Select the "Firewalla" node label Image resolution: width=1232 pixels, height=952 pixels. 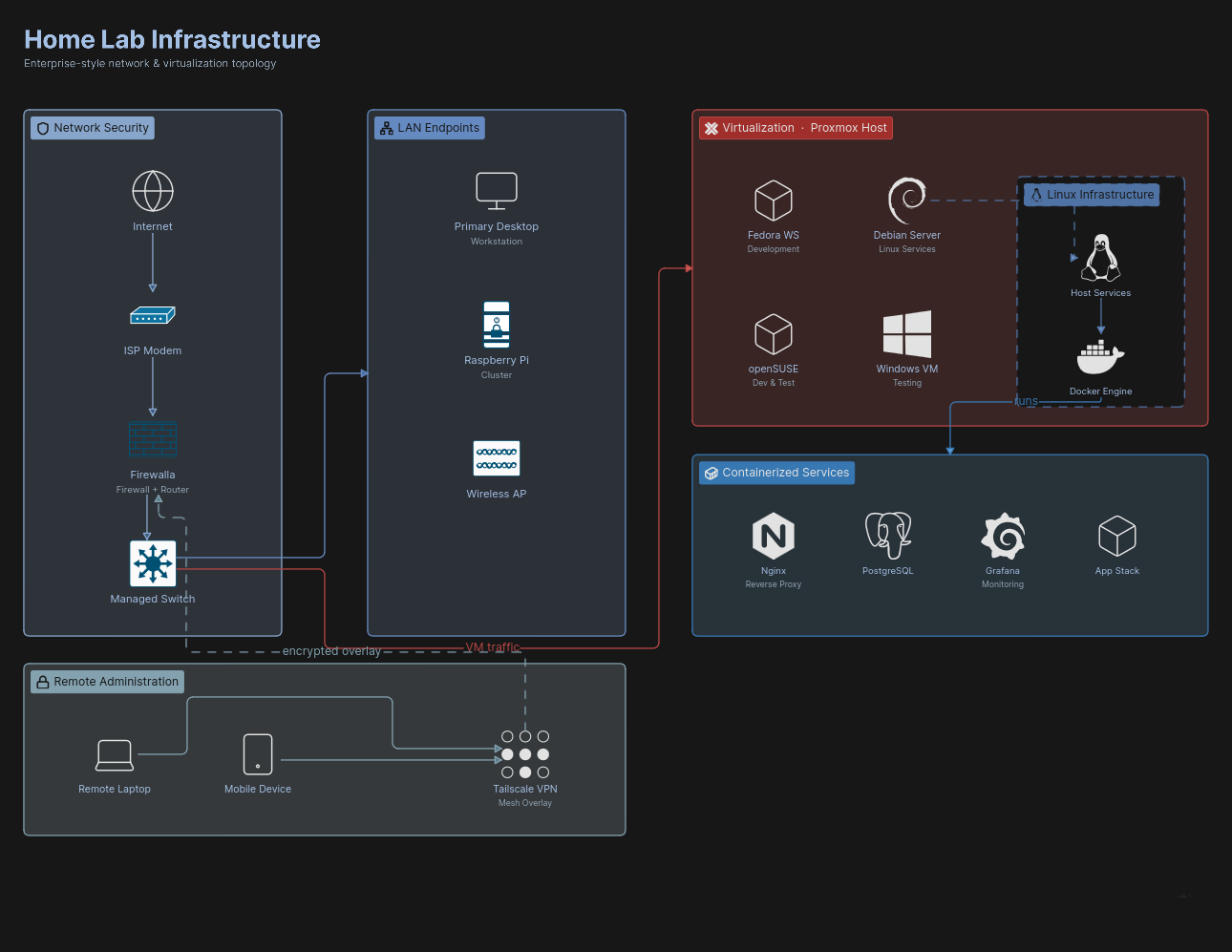(153, 476)
